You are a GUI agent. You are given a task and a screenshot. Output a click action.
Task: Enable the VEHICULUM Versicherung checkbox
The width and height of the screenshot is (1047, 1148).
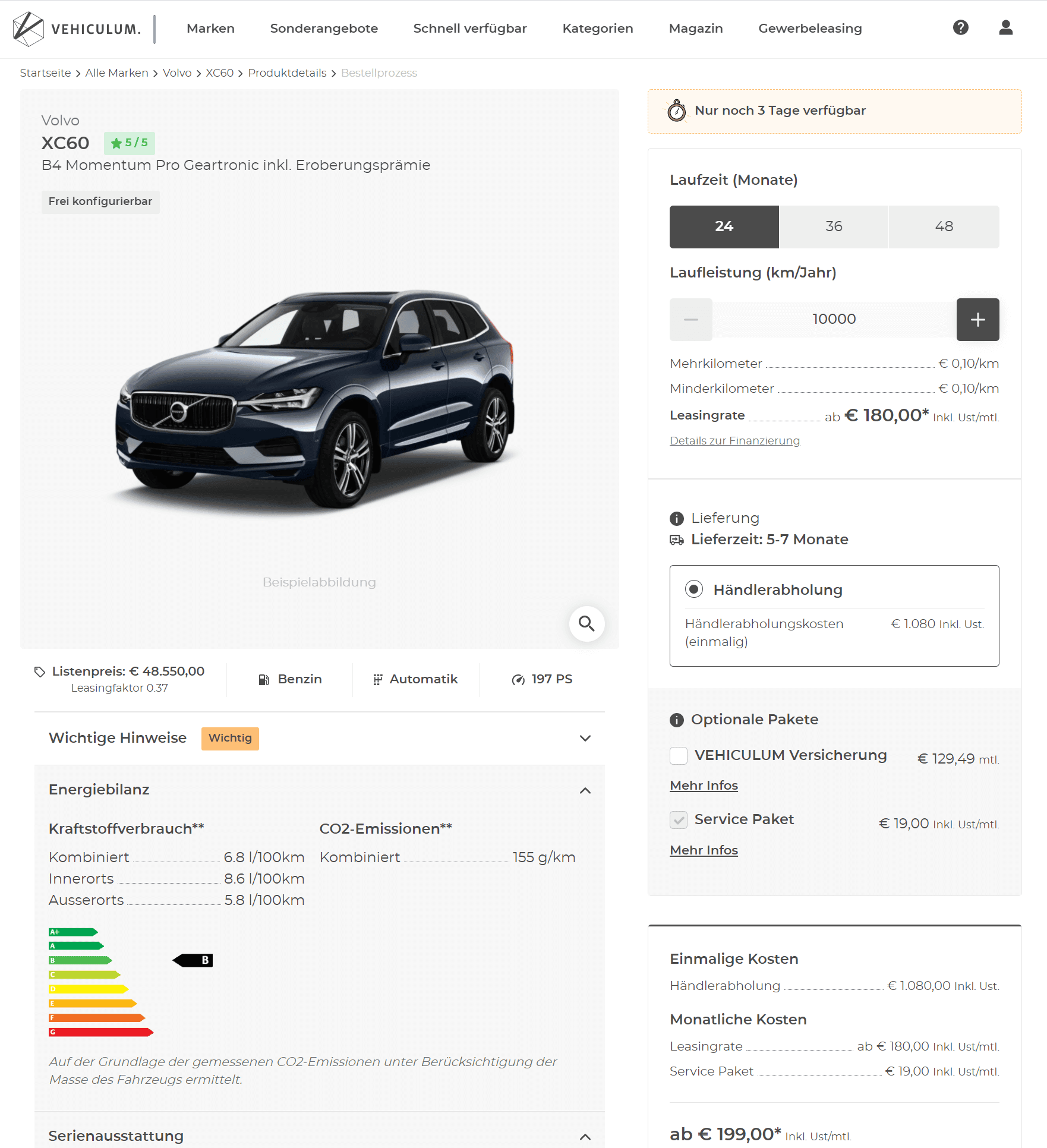679,756
